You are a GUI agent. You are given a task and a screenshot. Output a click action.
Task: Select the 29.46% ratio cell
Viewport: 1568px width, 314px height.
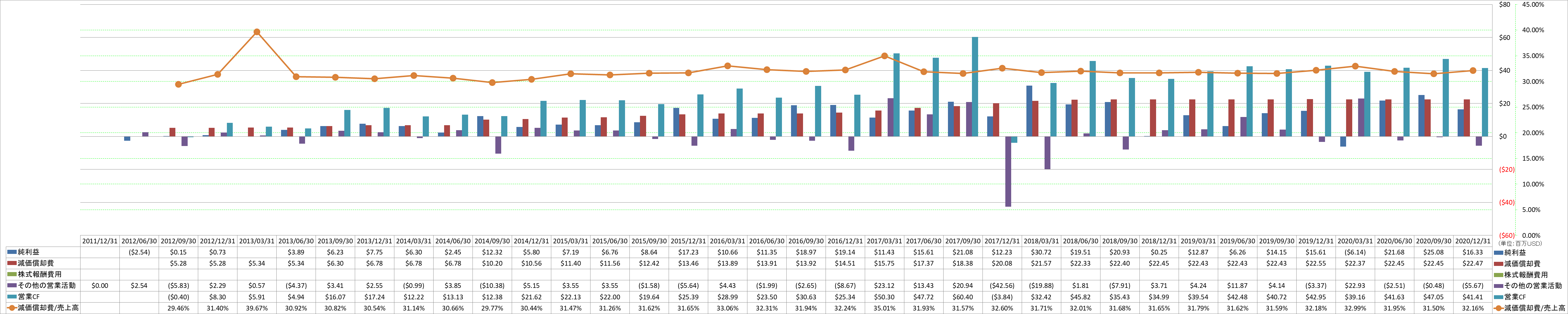click(x=178, y=308)
